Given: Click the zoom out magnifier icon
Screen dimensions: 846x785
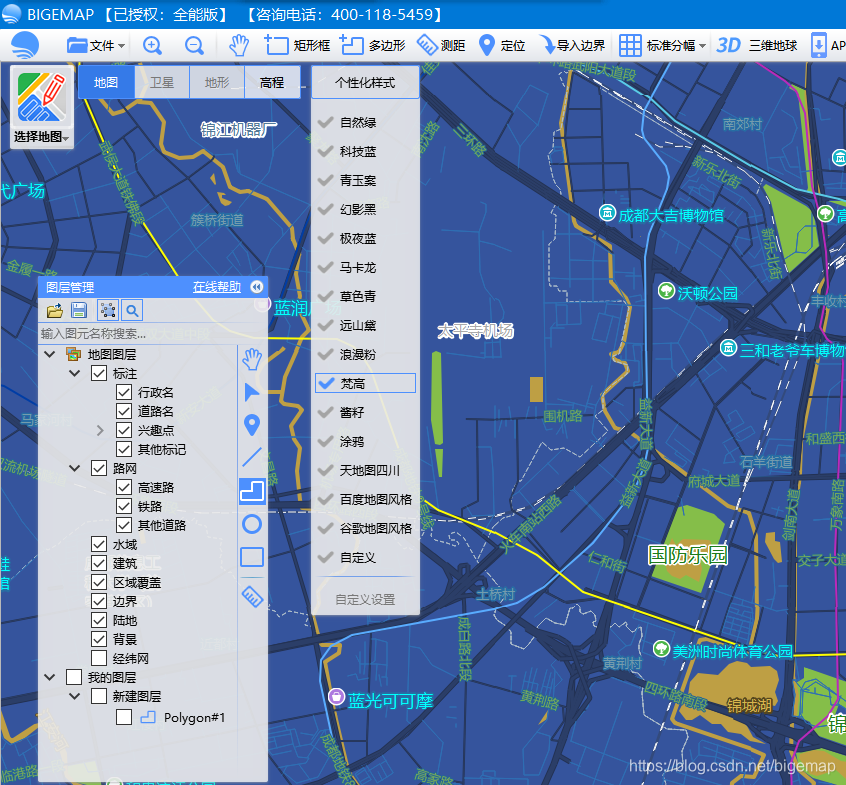Looking at the screenshot, I should tap(194, 45).
